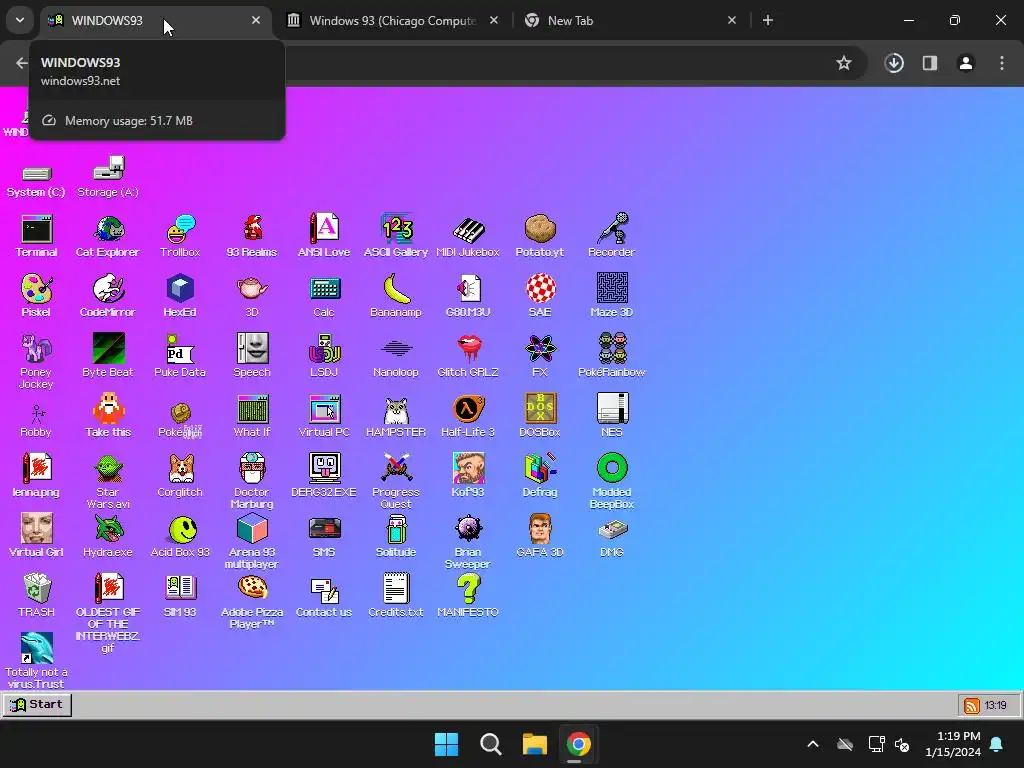Expand the tab search dropdown arrow

click(20, 20)
